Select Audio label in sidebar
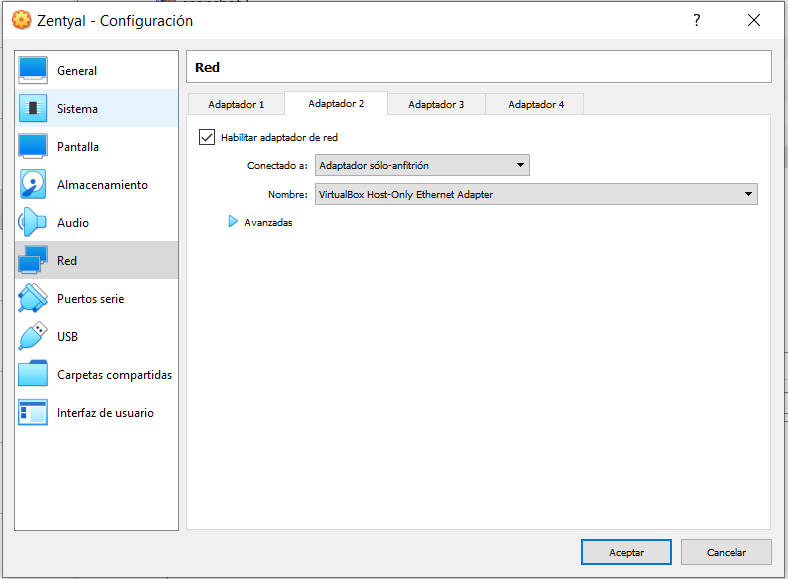The width and height of the screenshot is (788, 579). pos(73,223)
